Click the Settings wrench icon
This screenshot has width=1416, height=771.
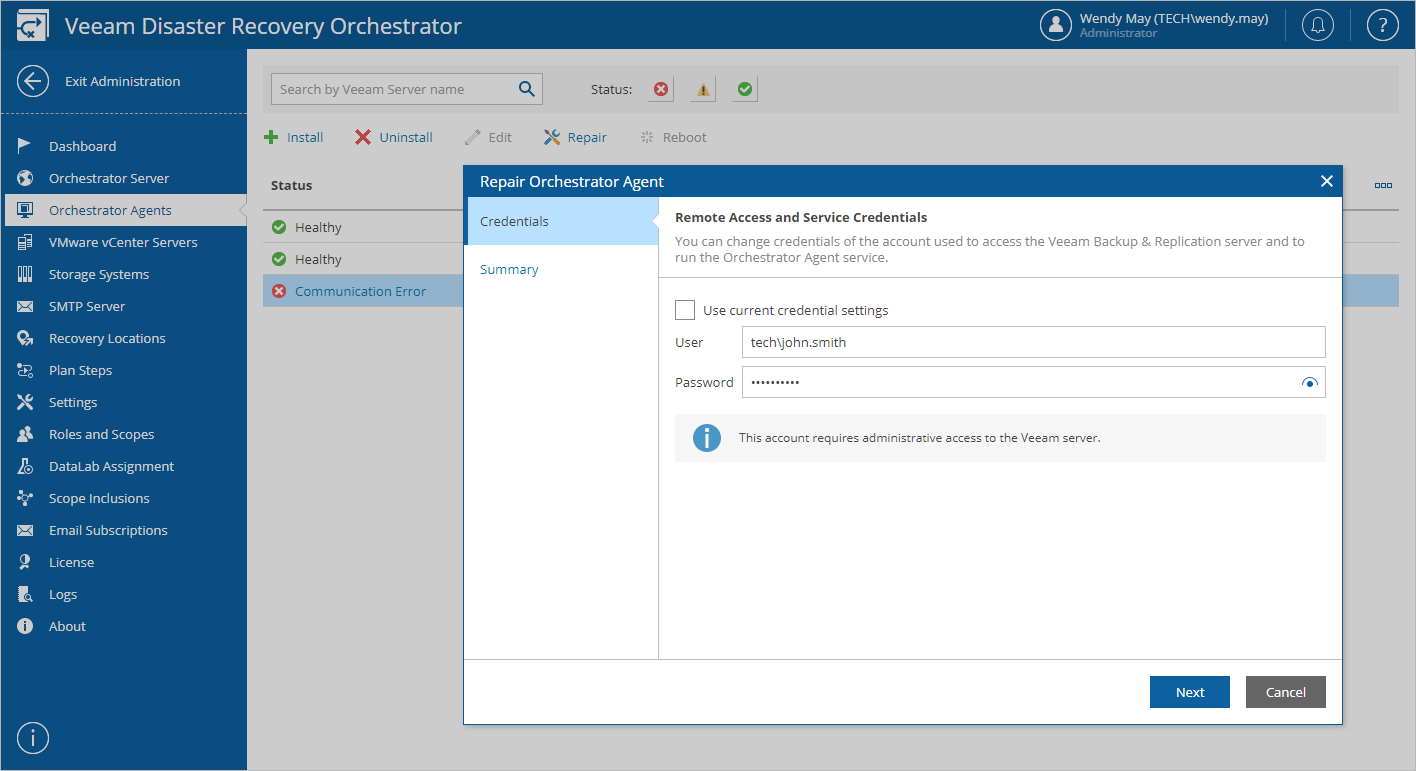pyautogui.click(x=26, y=402)
